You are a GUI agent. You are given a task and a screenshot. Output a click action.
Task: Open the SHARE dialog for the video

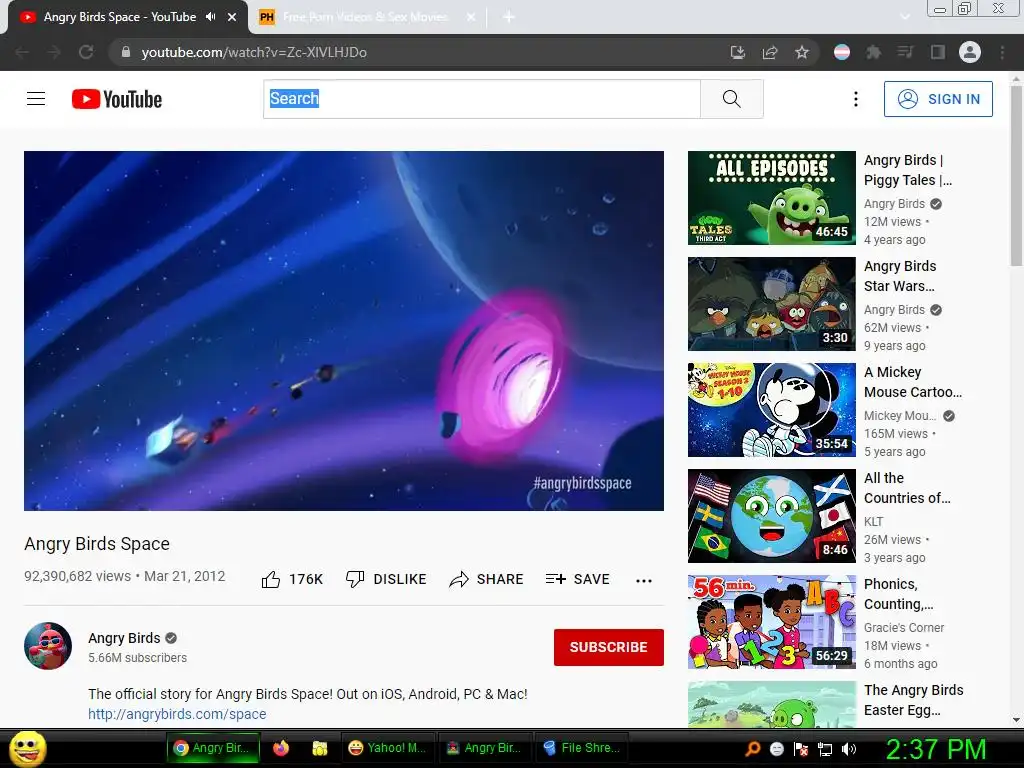tap(487, 579)
